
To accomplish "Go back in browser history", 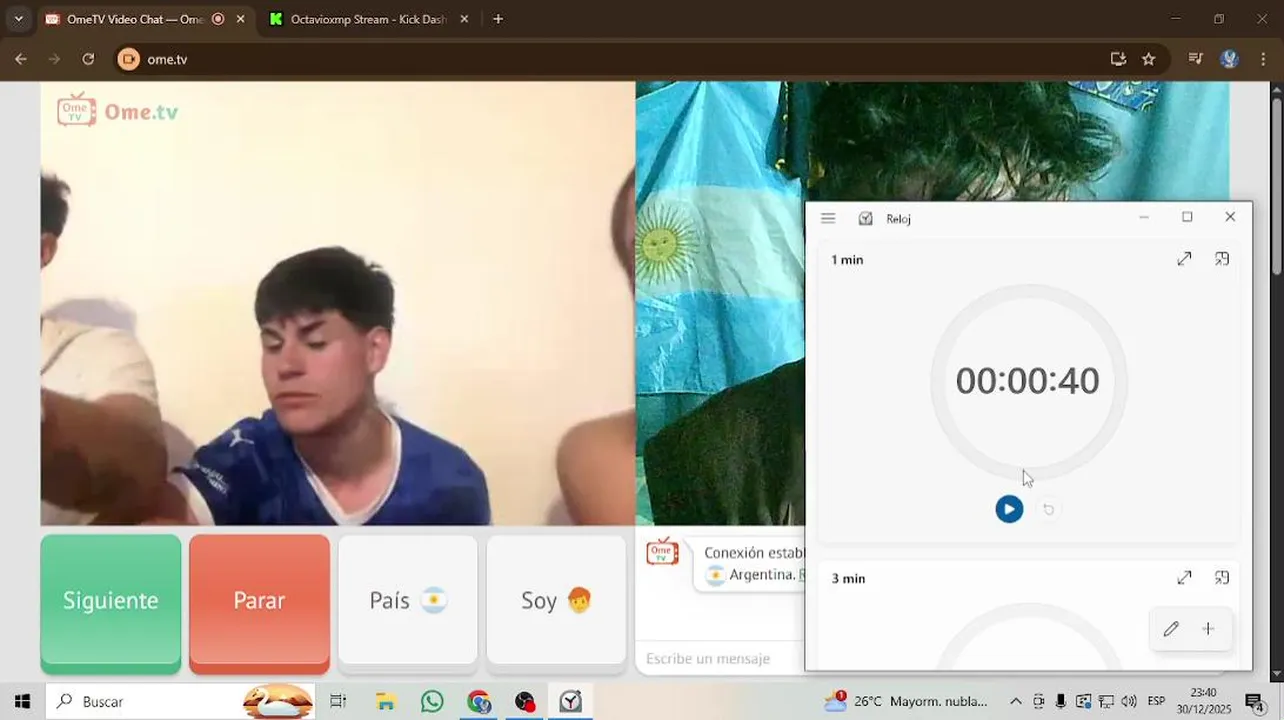I will tap(21, 59).
